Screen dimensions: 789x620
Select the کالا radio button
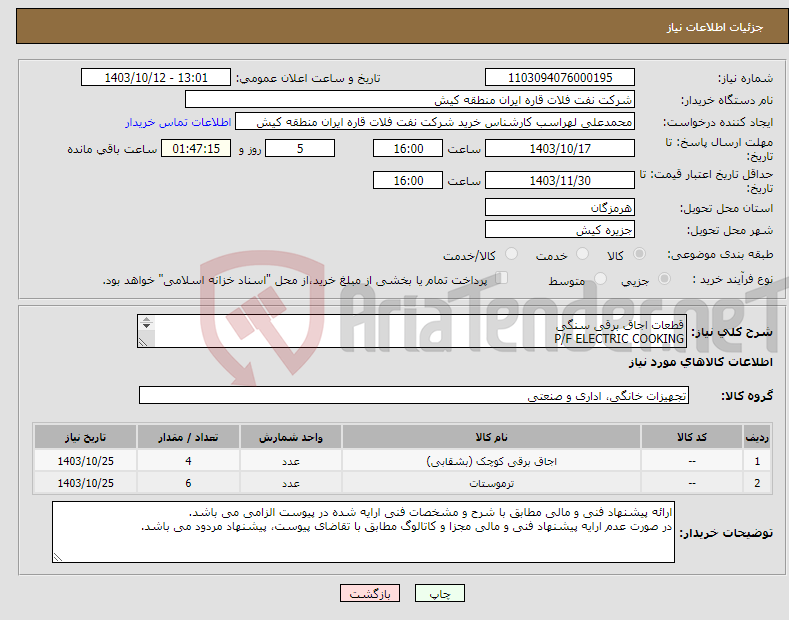pyautogui.click(x=639, y=254)
